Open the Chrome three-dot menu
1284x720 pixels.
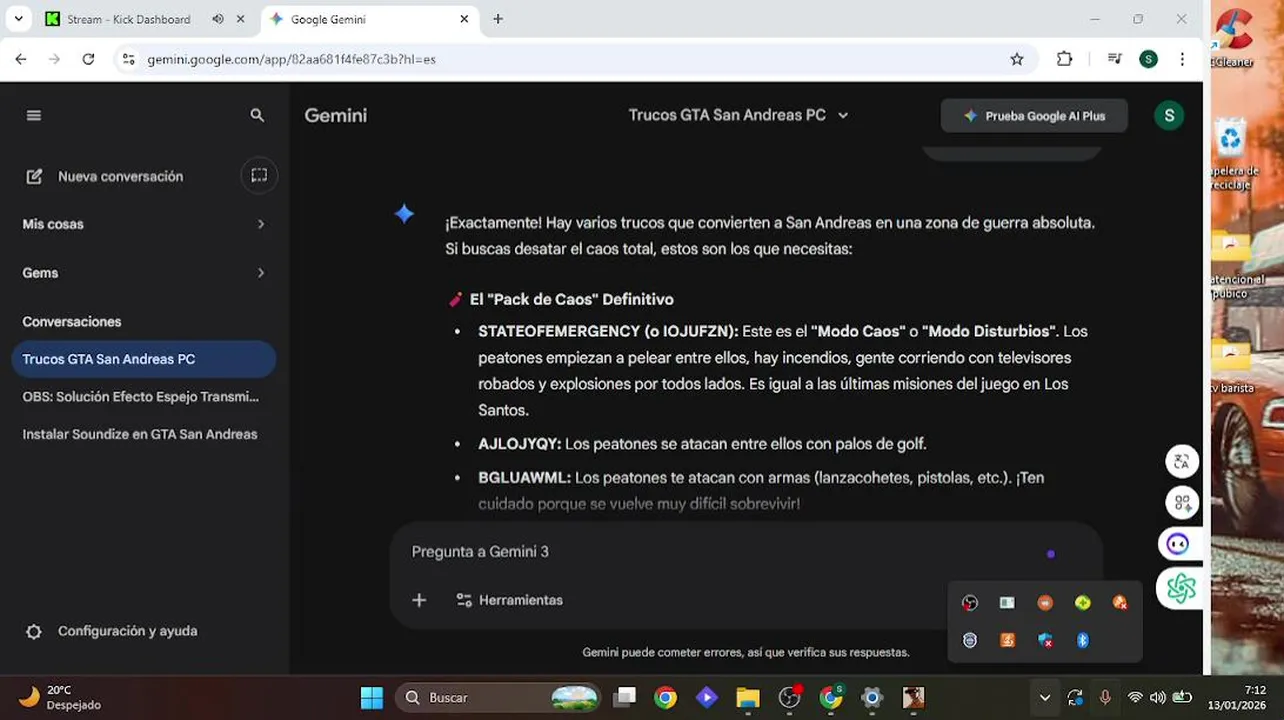click(x=1182, y=59)
